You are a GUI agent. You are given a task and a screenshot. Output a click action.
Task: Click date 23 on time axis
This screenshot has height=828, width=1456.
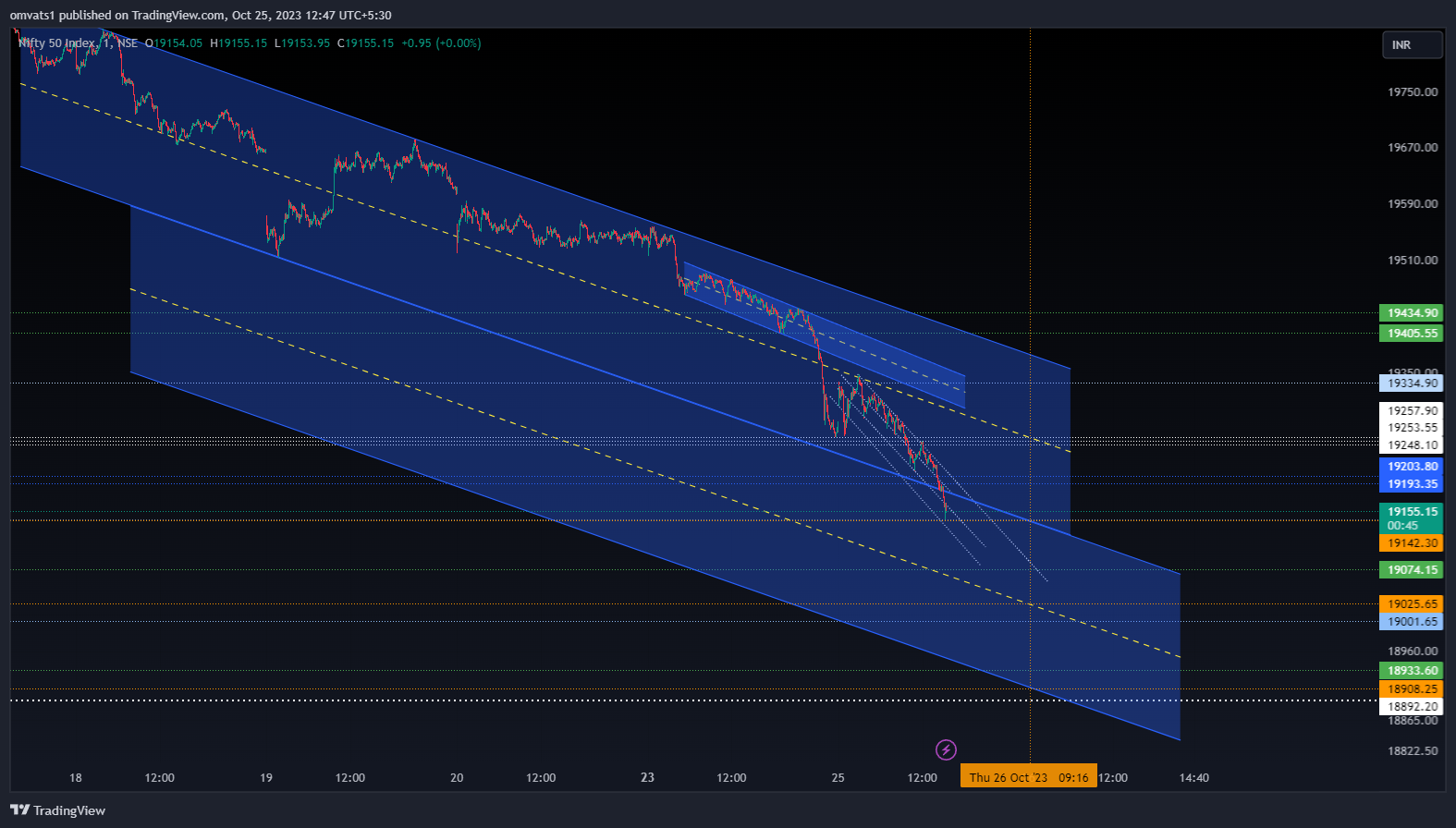click(x=647, y=778)
